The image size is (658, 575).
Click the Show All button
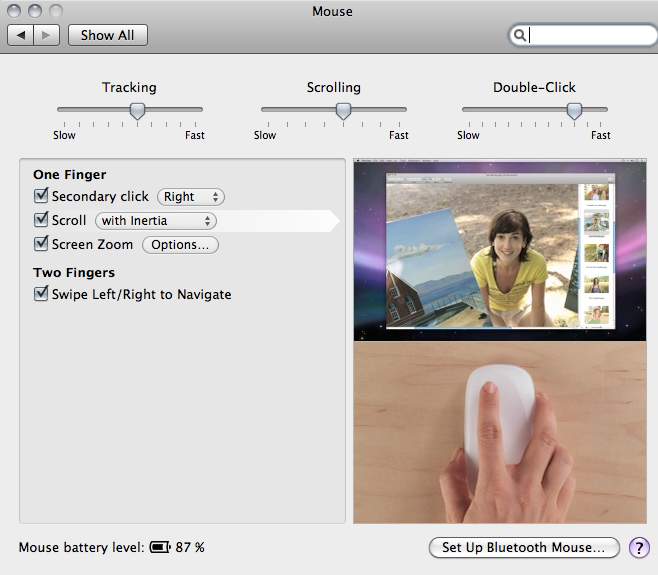[107, 35]
